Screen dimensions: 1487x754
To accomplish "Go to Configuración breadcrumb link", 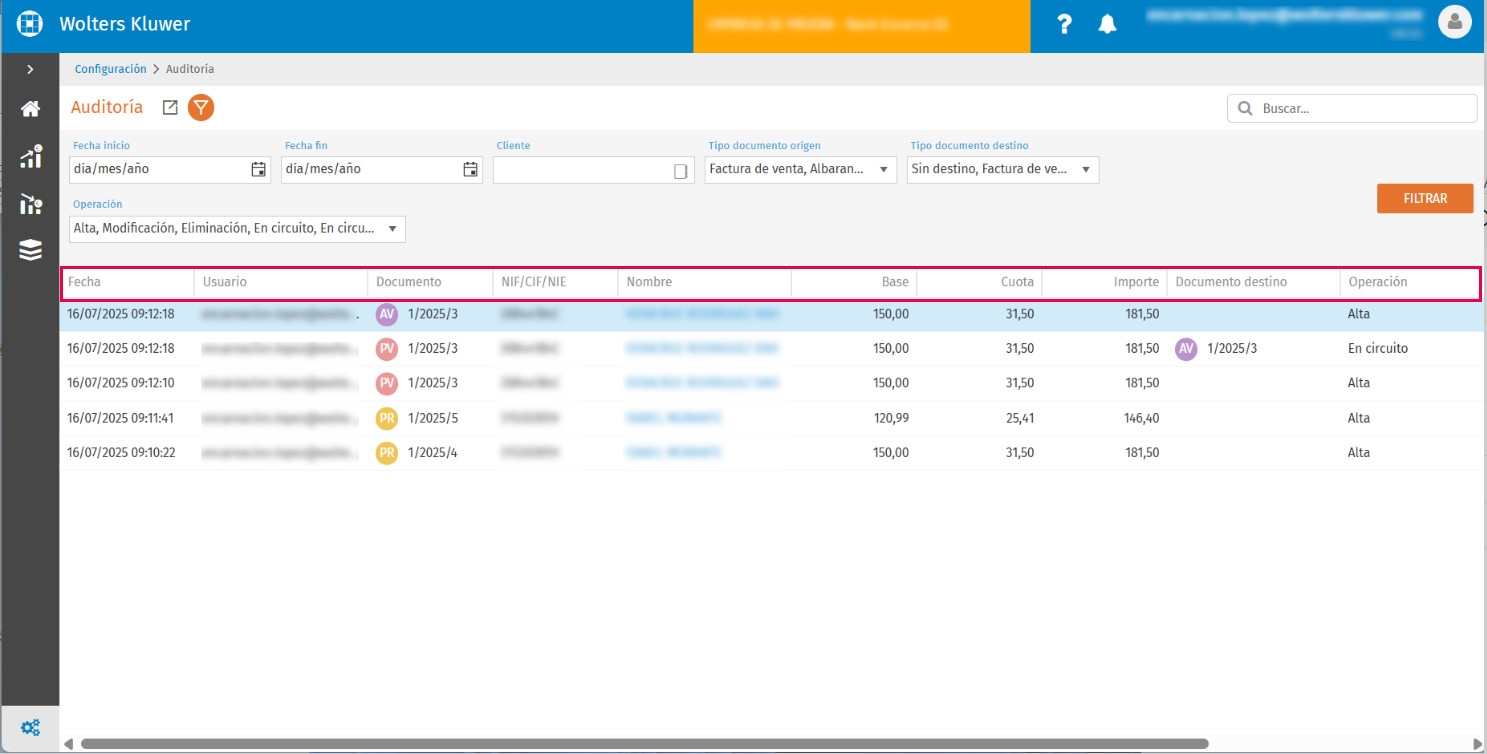I will tap(110, 69).
